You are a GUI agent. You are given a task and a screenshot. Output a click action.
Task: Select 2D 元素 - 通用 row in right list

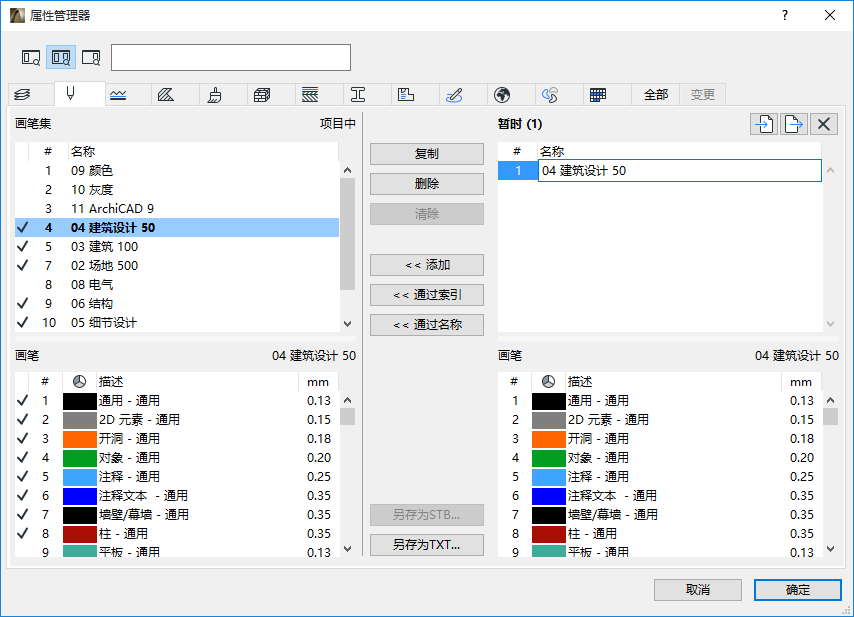[x=660, y=420]
